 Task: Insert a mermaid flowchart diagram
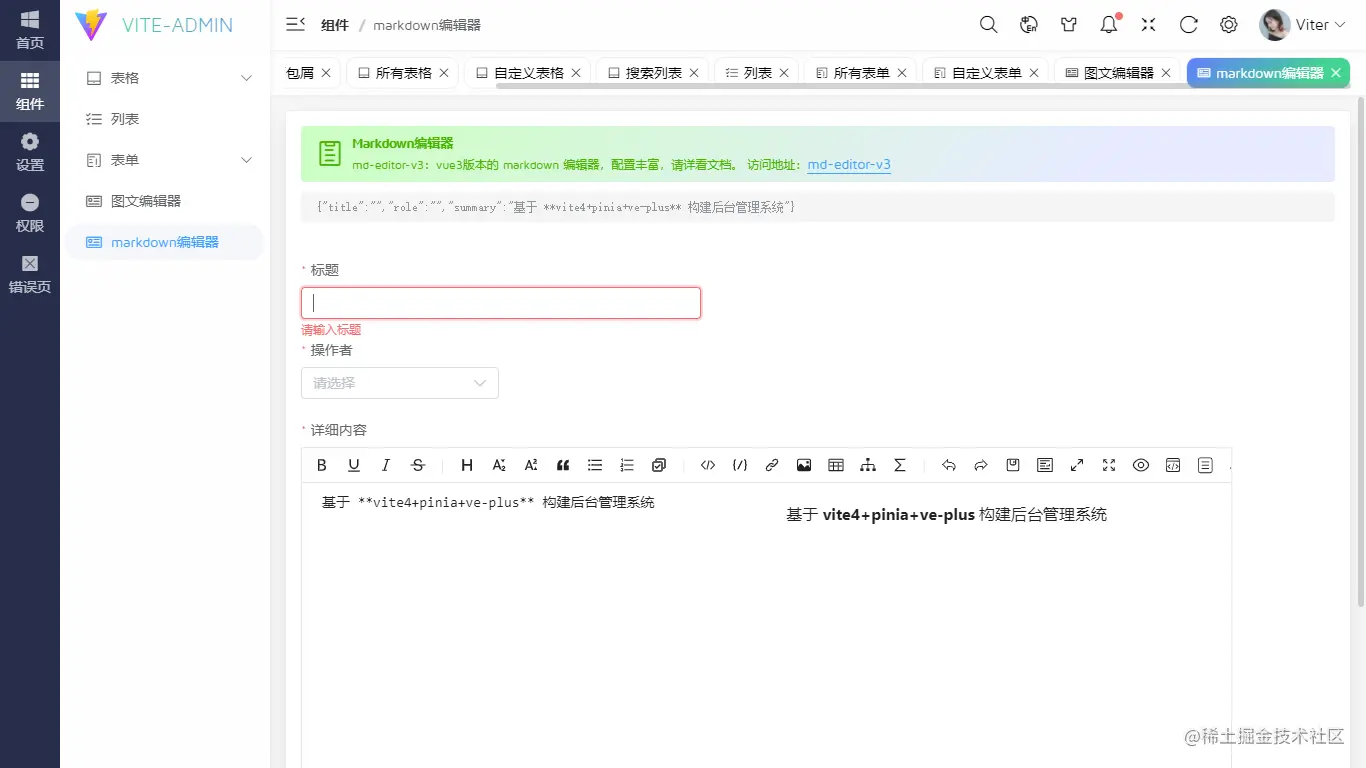pyautogui.click(x=868, y=465)
